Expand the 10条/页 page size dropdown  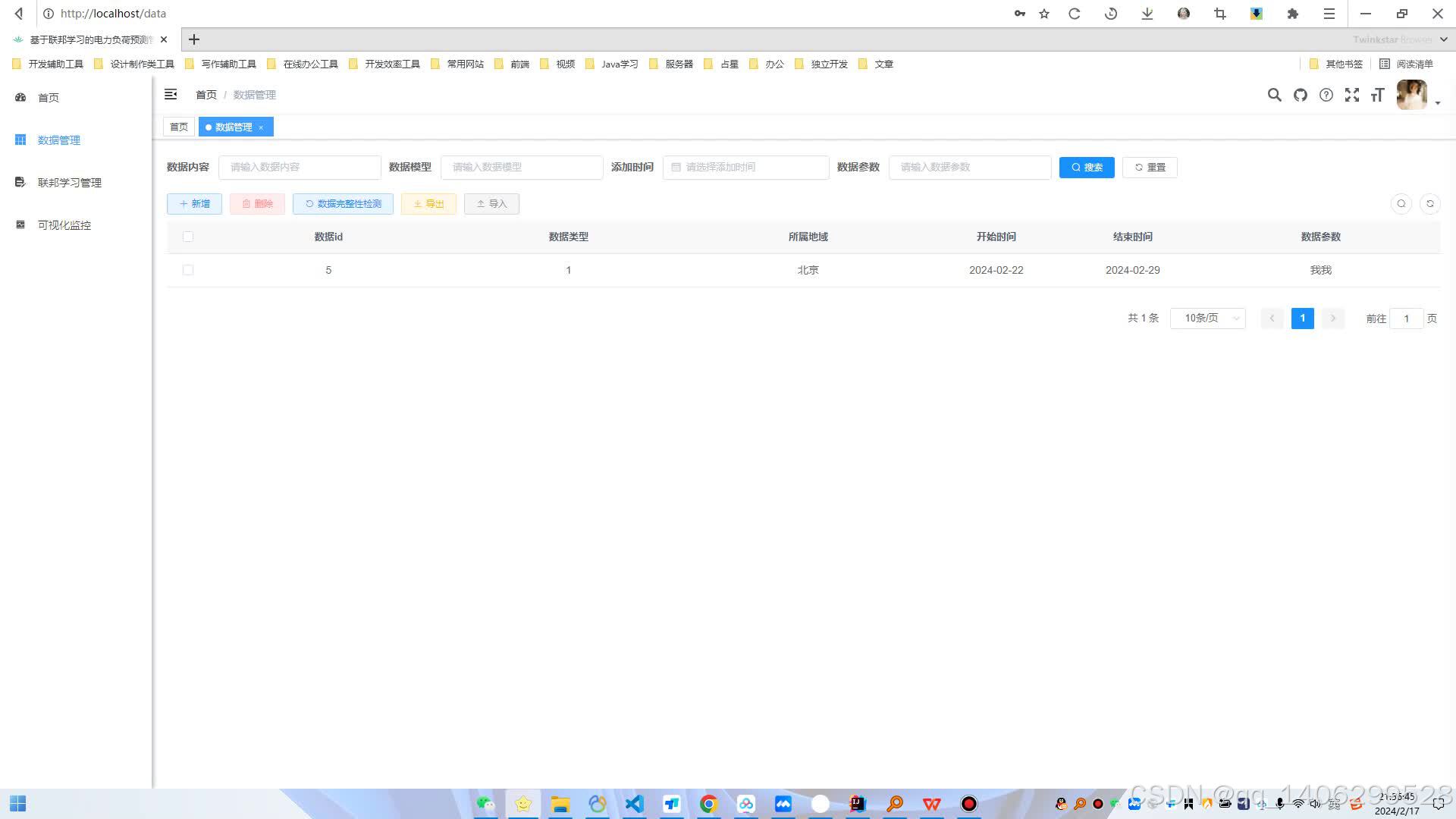point(1208,318)
